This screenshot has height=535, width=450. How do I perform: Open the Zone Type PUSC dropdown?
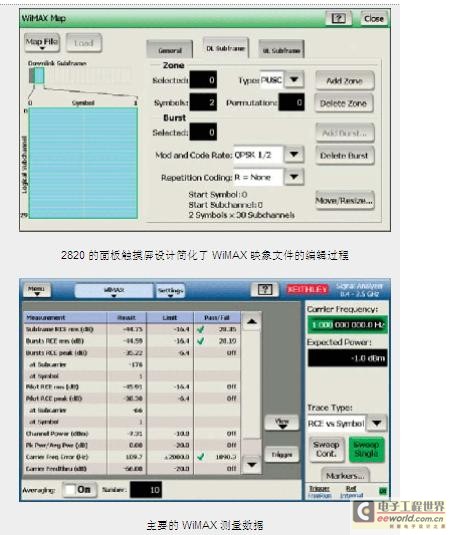[294, 80]
